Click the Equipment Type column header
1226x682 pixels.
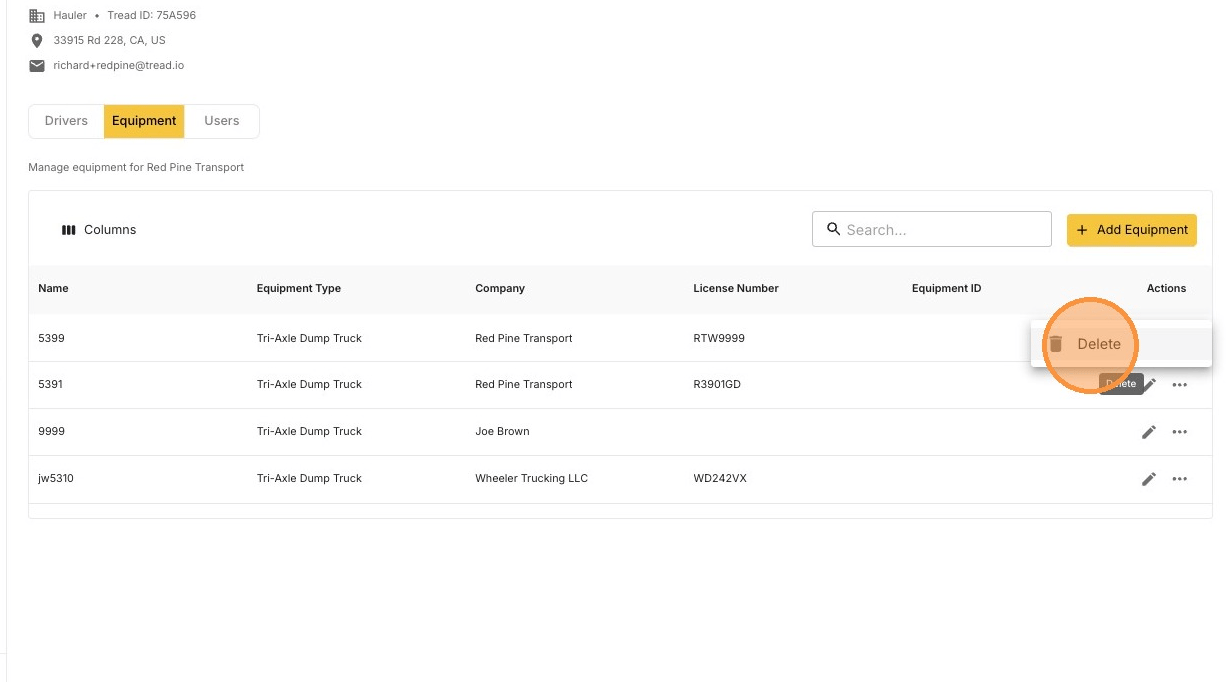point(299,288)
